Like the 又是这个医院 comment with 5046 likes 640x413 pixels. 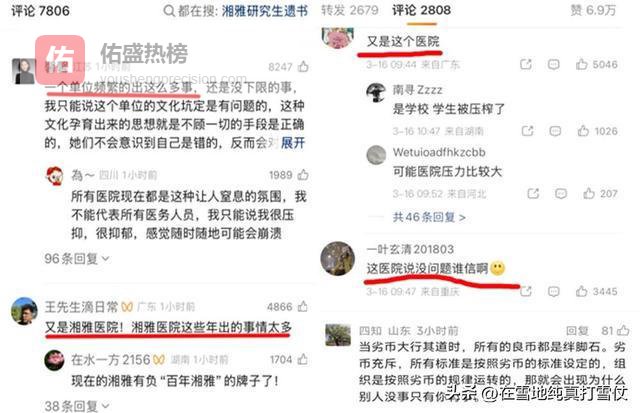[x=582, y=64]
